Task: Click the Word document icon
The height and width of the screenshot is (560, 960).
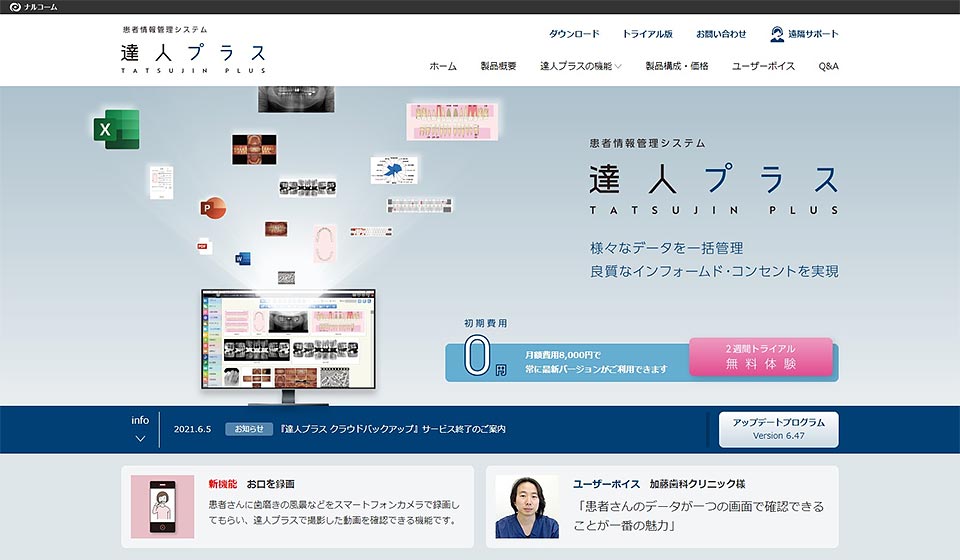Action: [243, 259]
